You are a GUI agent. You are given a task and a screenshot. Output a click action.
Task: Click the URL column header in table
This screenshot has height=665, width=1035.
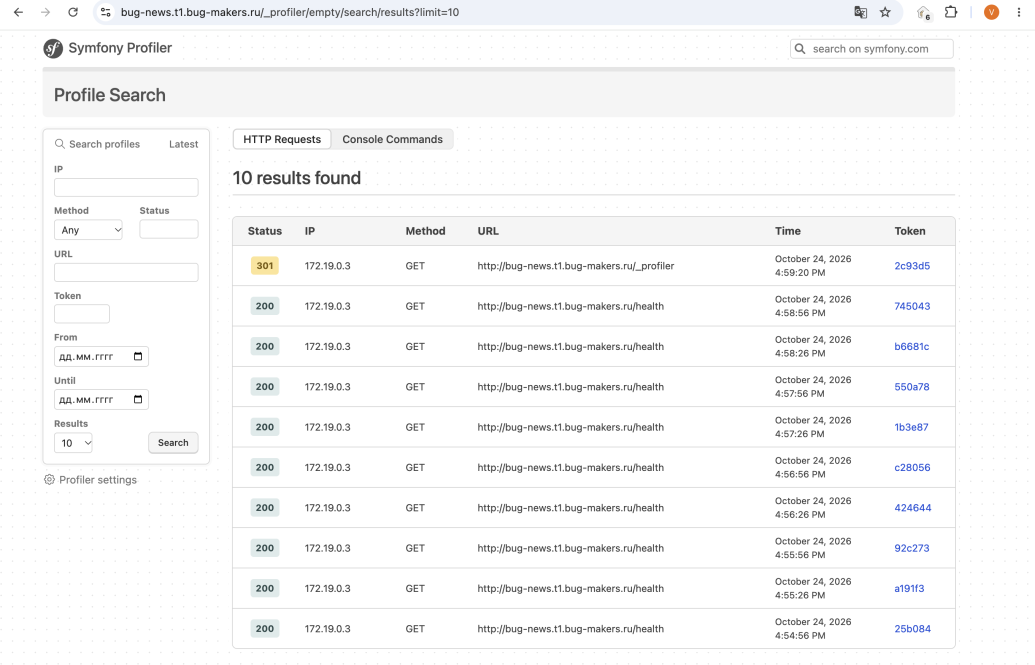(488, 230)
